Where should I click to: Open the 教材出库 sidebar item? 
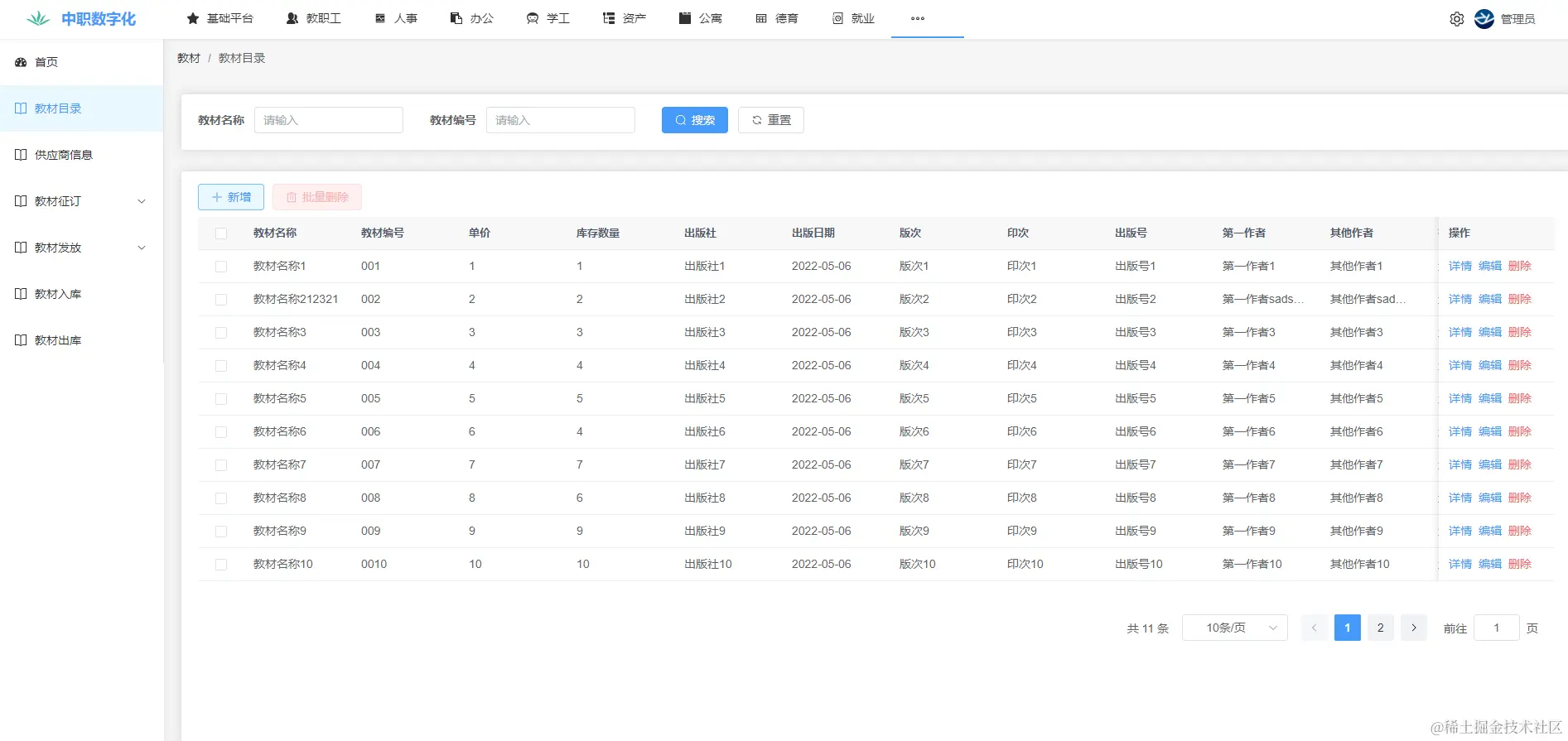pos(81,340)
